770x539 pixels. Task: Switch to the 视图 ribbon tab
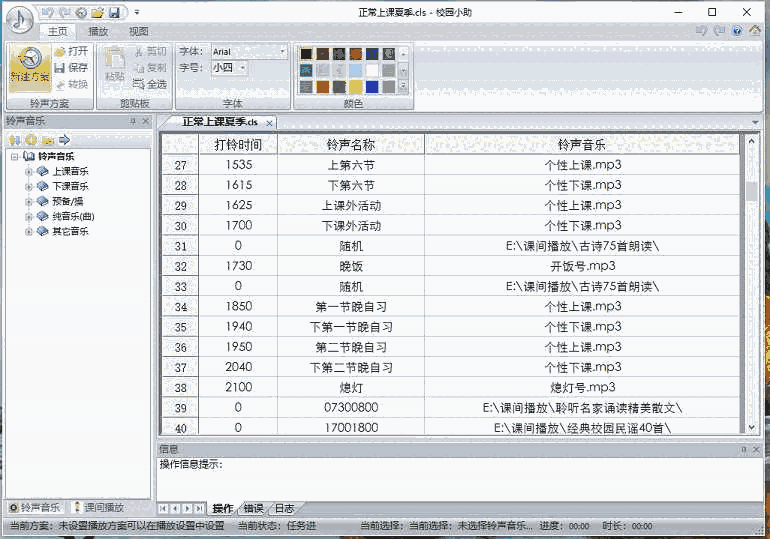[138, 31]
